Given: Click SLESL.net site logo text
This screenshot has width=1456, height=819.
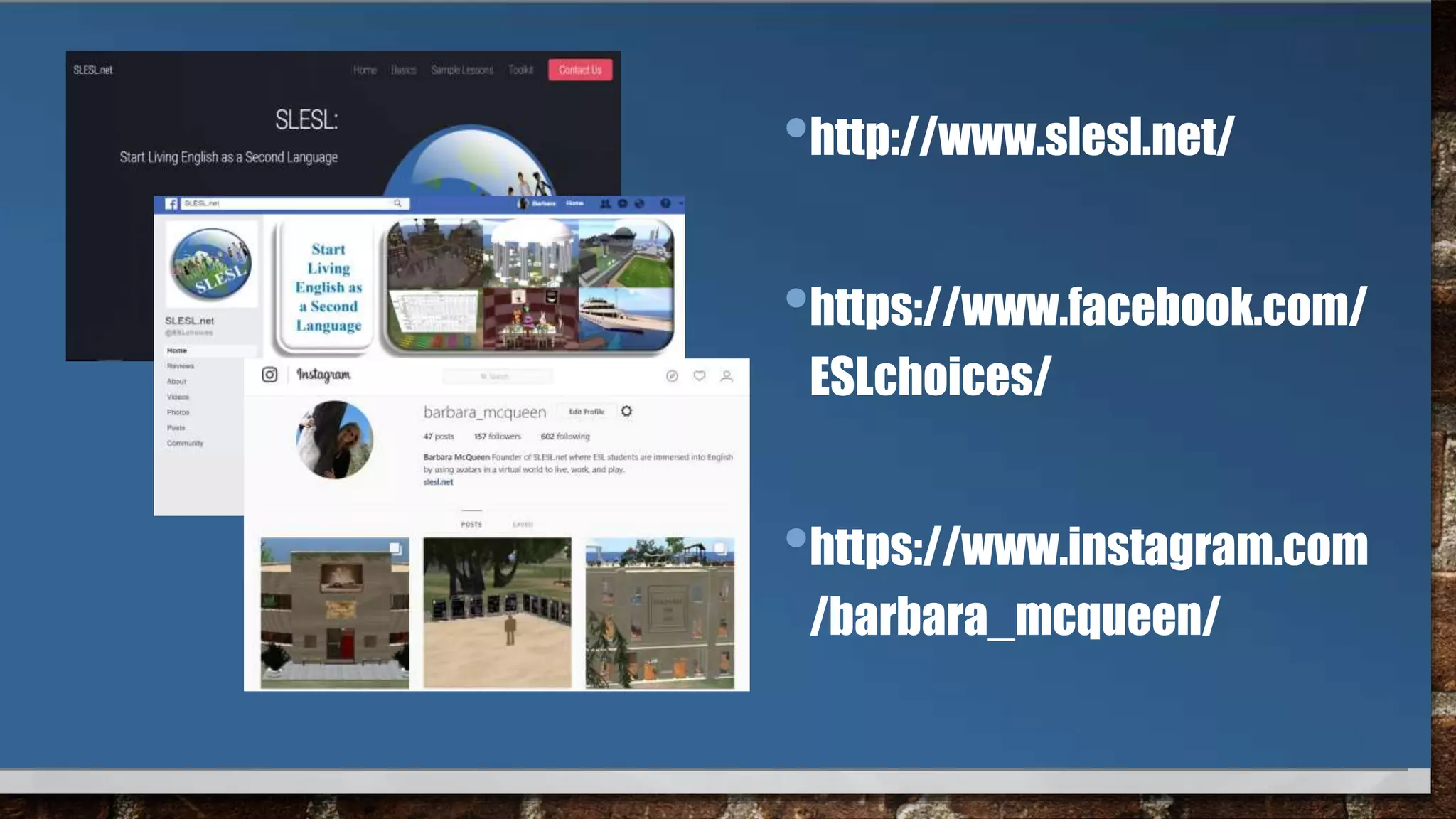Looking at the screenshot, I should point(93,70).
